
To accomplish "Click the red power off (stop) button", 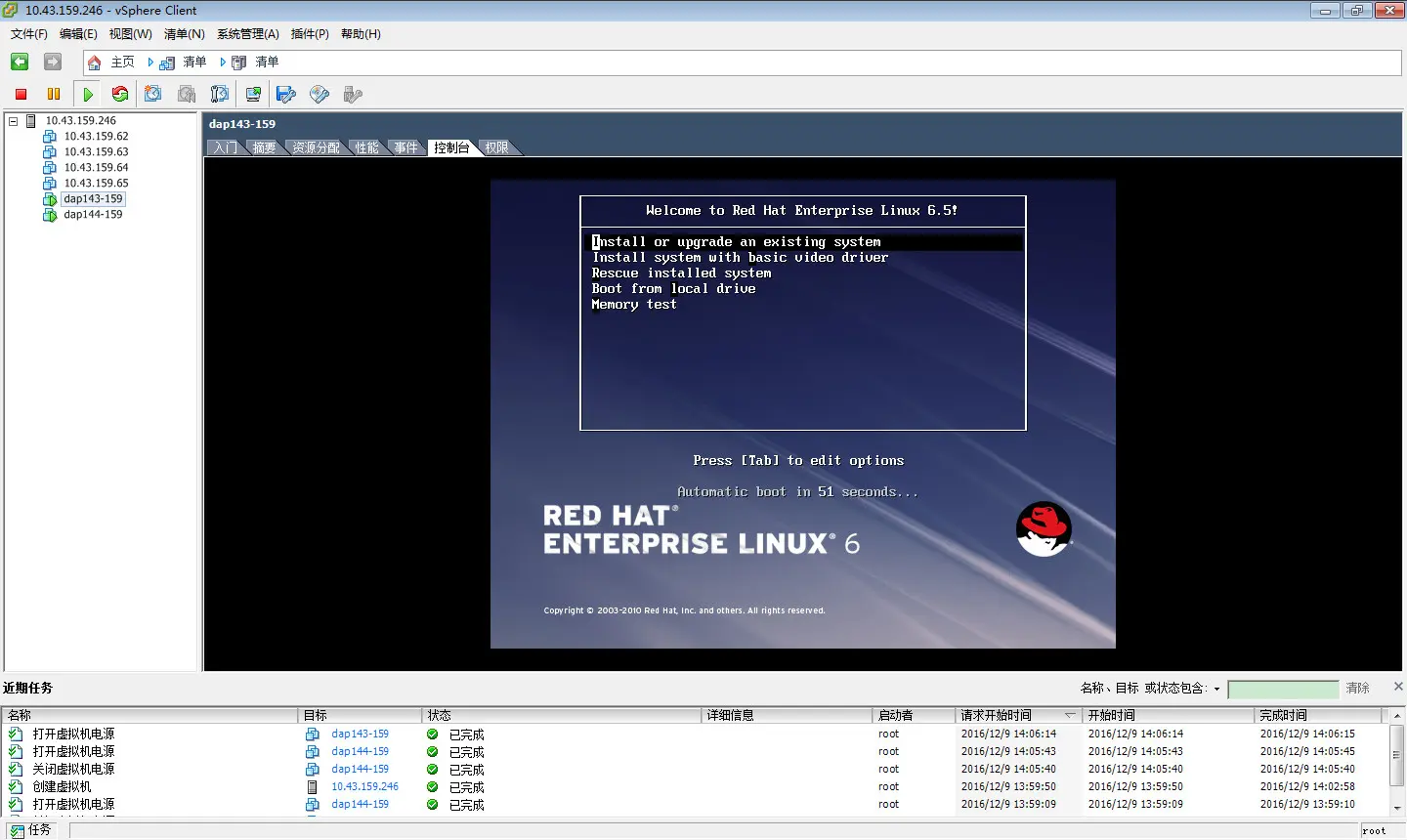I will click(21, 94).
